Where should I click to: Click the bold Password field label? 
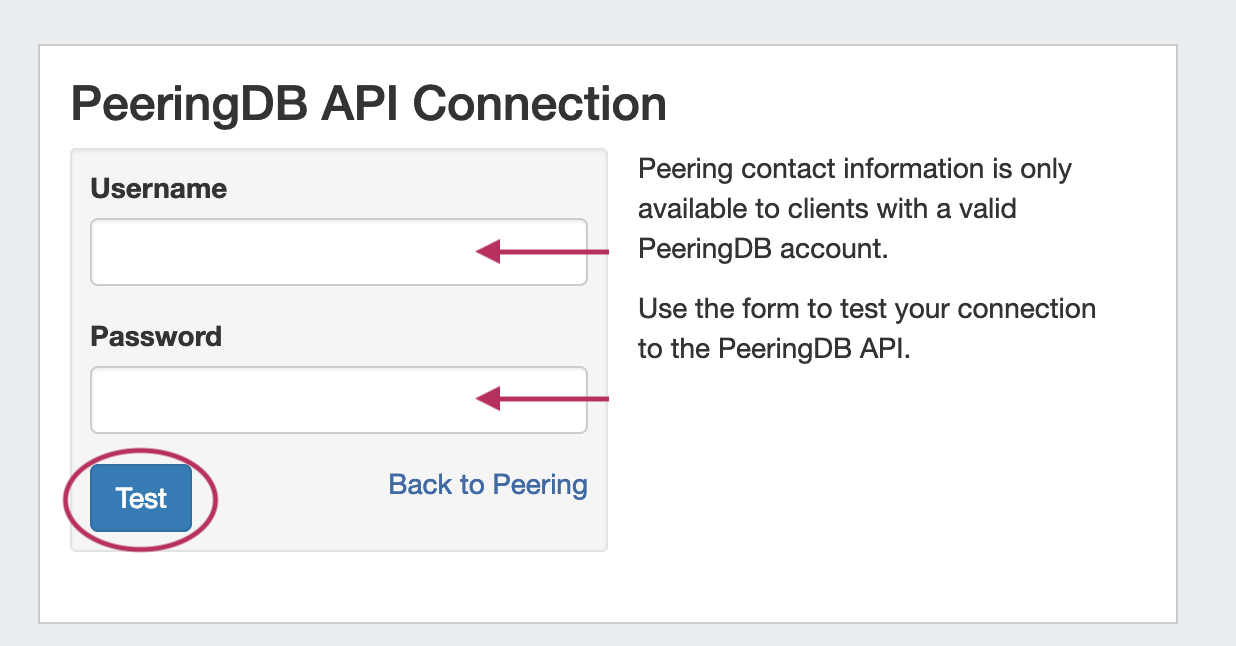coord(156,336)
